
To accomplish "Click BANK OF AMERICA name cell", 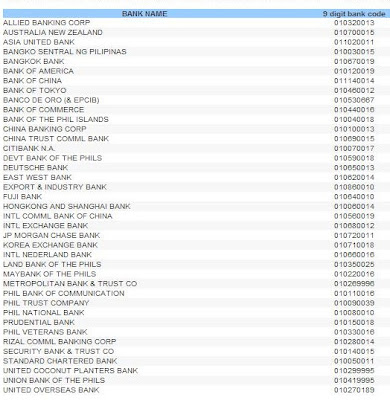I will tap(38, 71).
